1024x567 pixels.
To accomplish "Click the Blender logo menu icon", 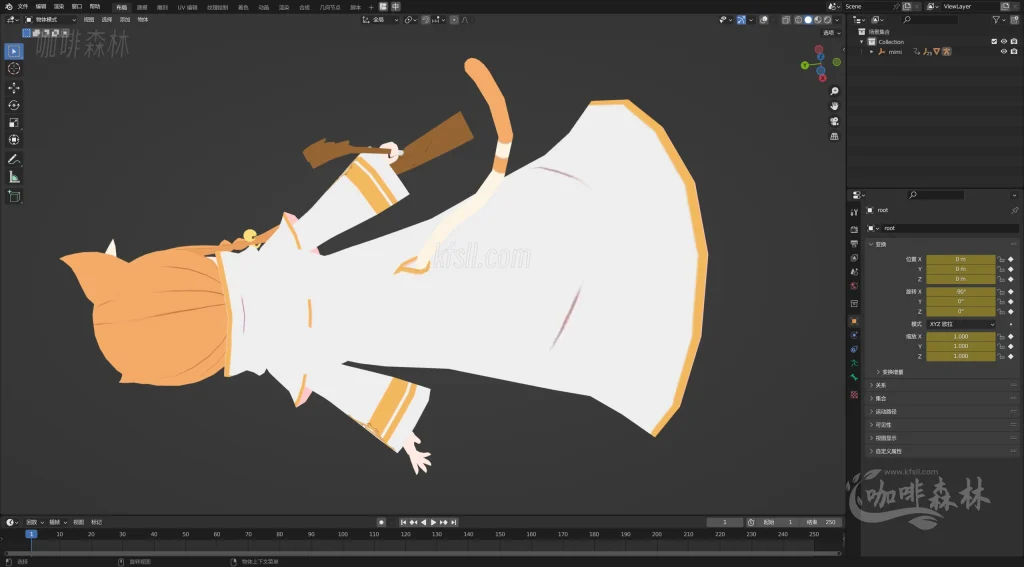I will click(x=8, y=7).
